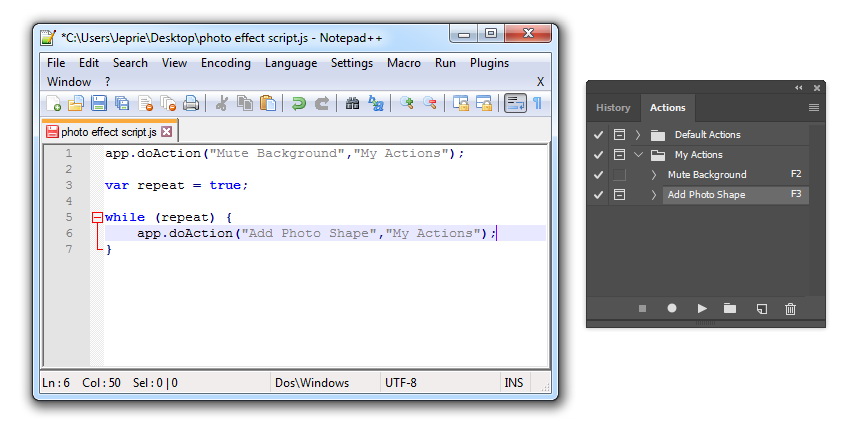Toggle the dialog box for Mute Background

tap(619, 175)
